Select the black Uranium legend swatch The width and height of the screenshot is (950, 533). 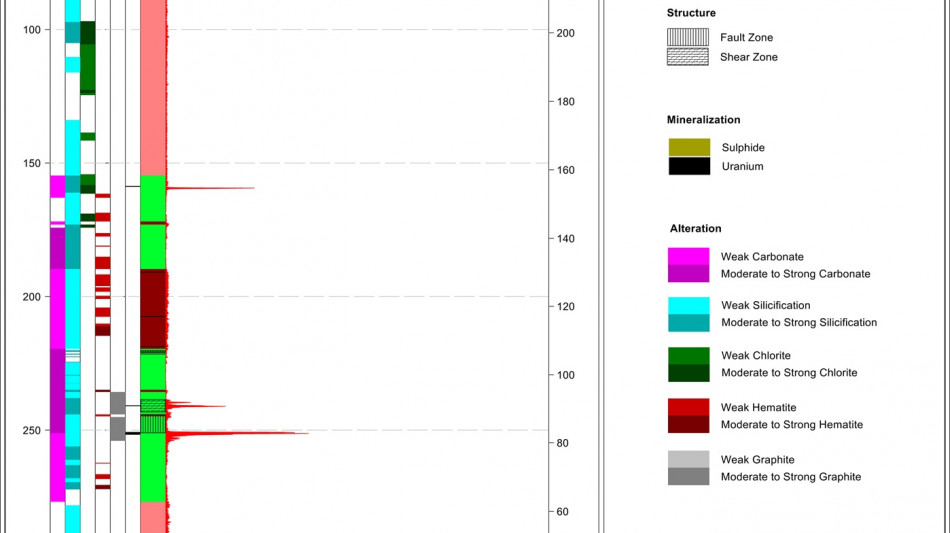(x=688, y=166)
